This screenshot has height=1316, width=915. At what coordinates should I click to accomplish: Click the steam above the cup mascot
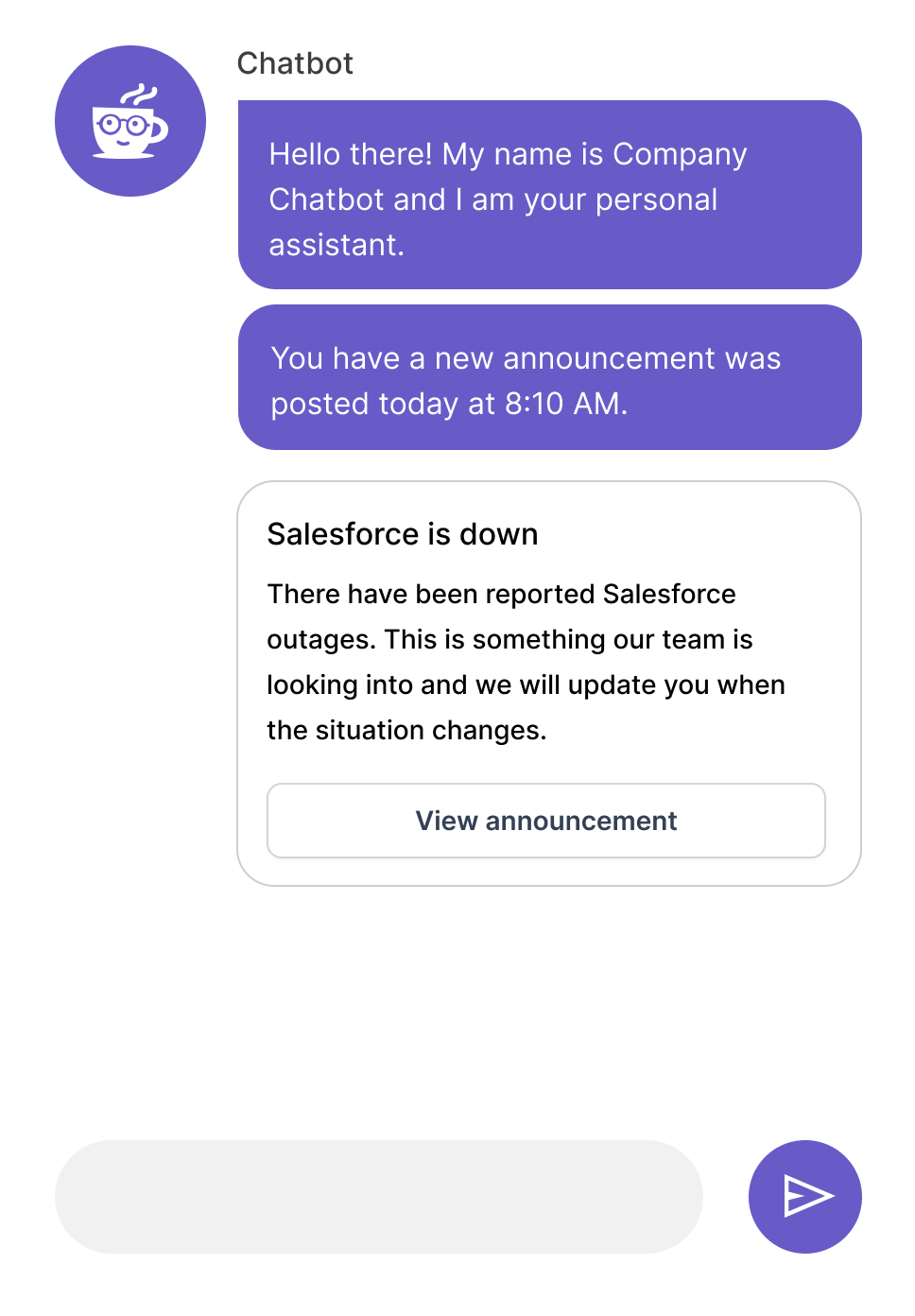(x=139, y=95)
